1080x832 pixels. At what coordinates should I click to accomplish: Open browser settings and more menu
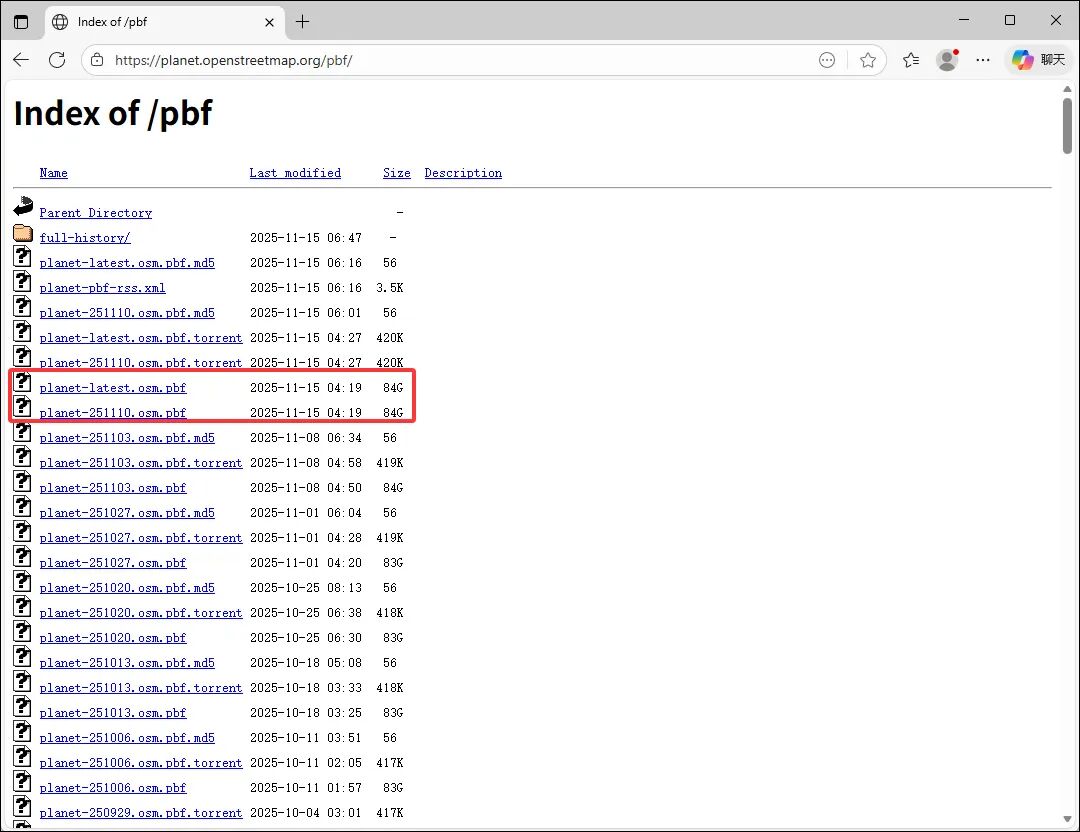pyautogui.click(x=983, y=60)
